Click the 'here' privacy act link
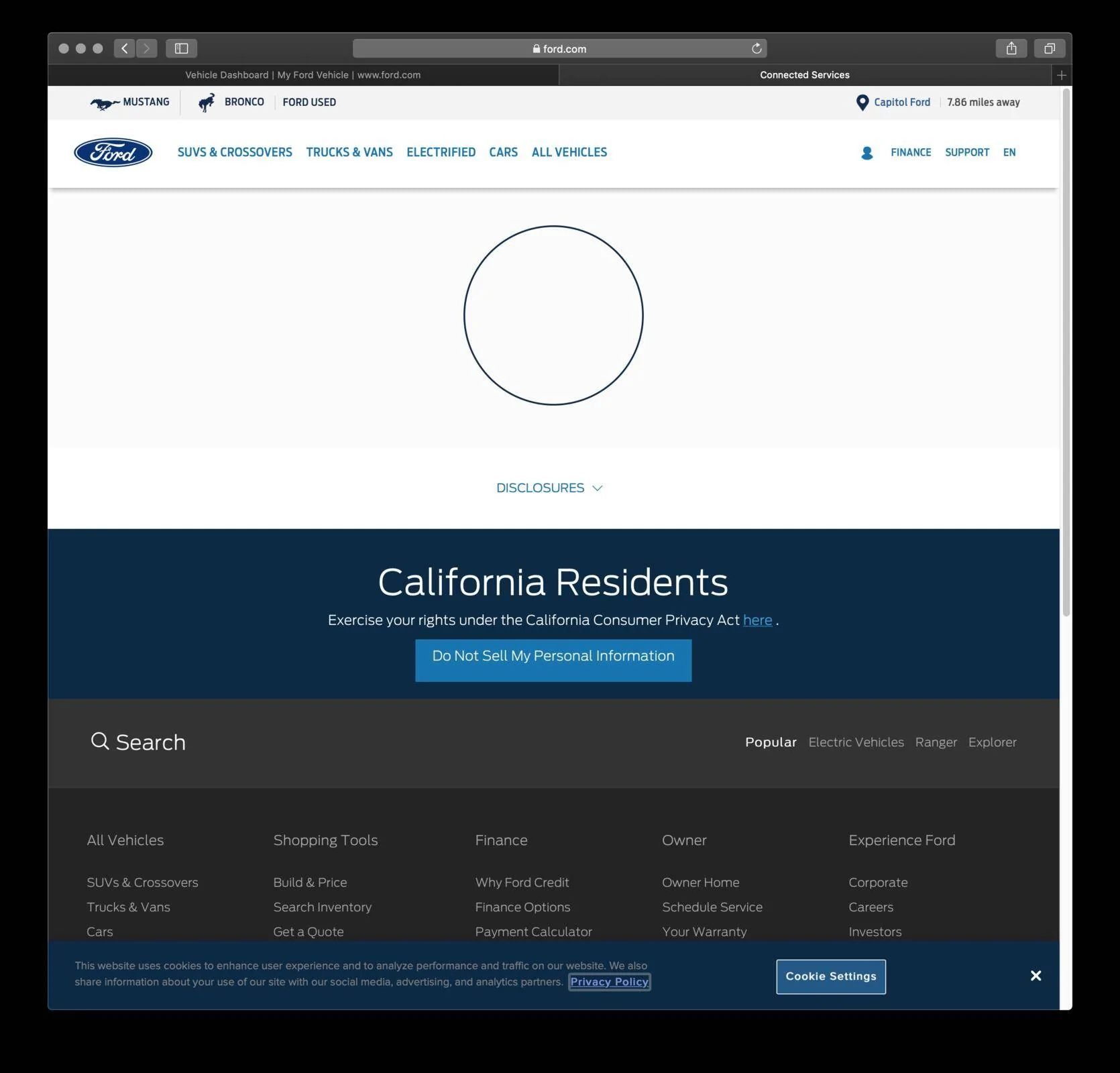Screen dimensions: 1120x1073 pyautogui.click(x=758, y=620)
